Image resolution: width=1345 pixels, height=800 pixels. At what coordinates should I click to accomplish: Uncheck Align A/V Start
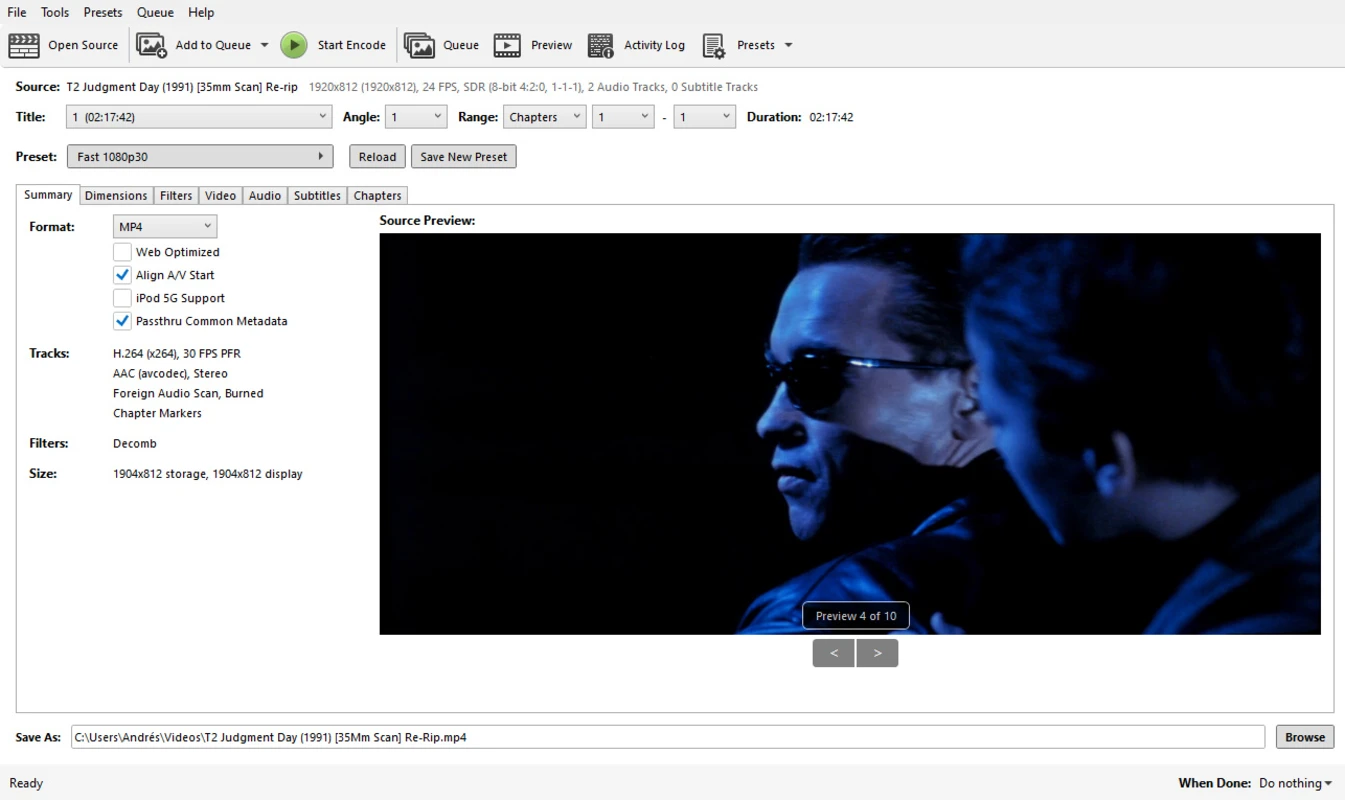pos(122,275)
